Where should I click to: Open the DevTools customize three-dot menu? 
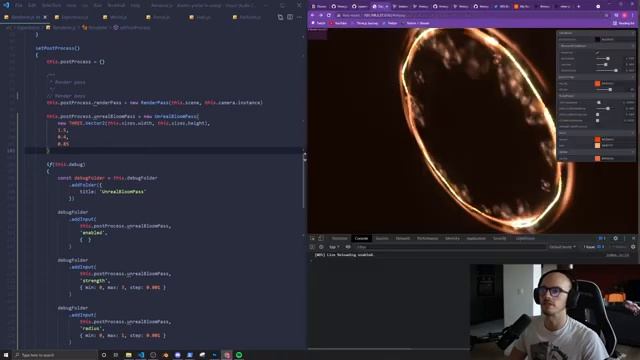tap(624, 238)
